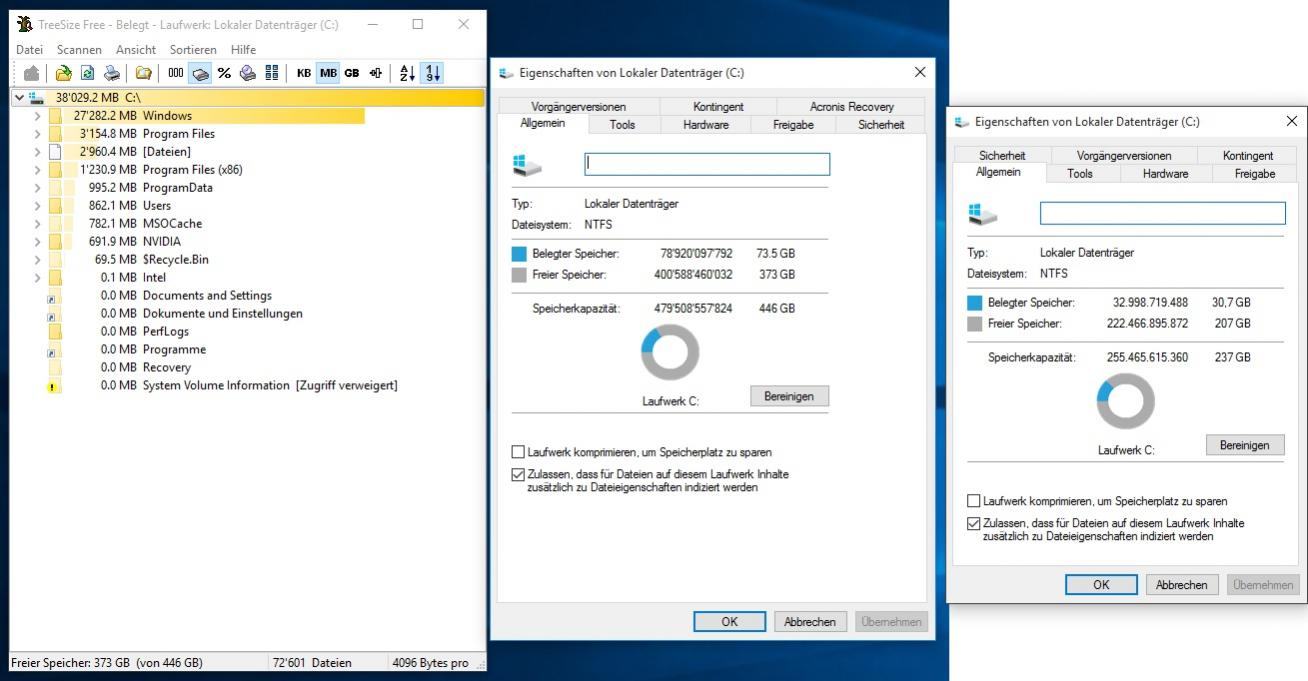The image size is (1308, 681).
Task: Open the Freigabe tab in the 446 GB window
Action: (793, 125)
